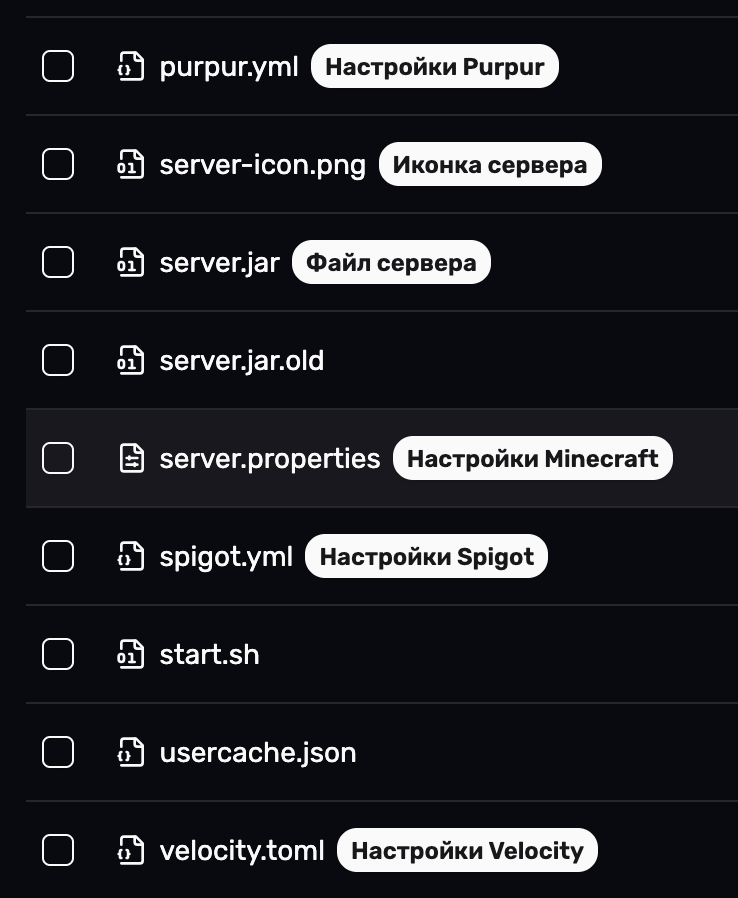This screenshot has width=738, height=898.
Task: Click the usercache.json file icon
Action: (131, 753)
